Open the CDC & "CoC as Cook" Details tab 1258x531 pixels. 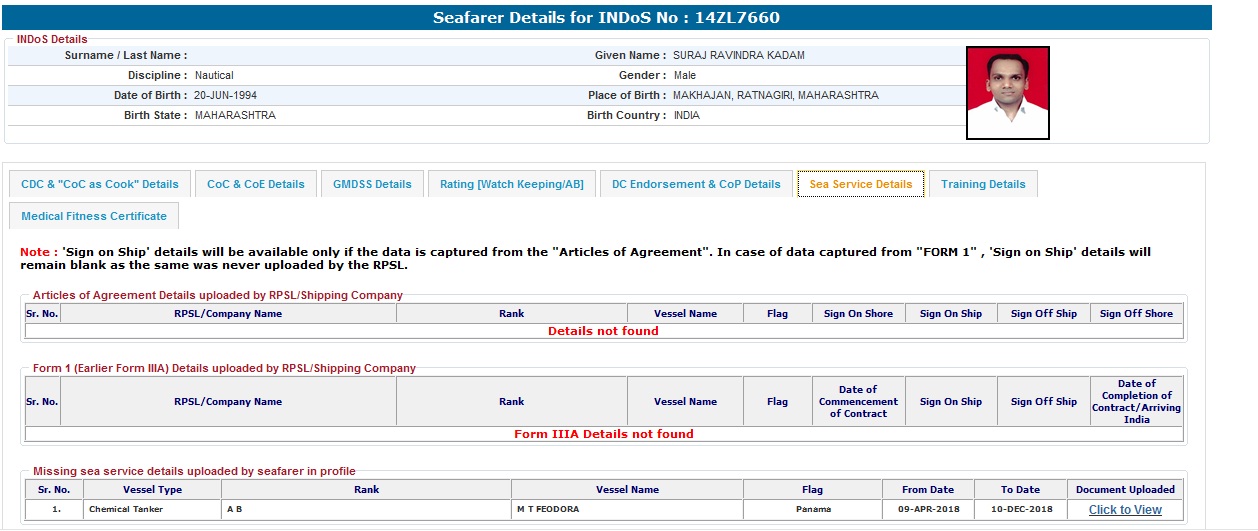100,184
